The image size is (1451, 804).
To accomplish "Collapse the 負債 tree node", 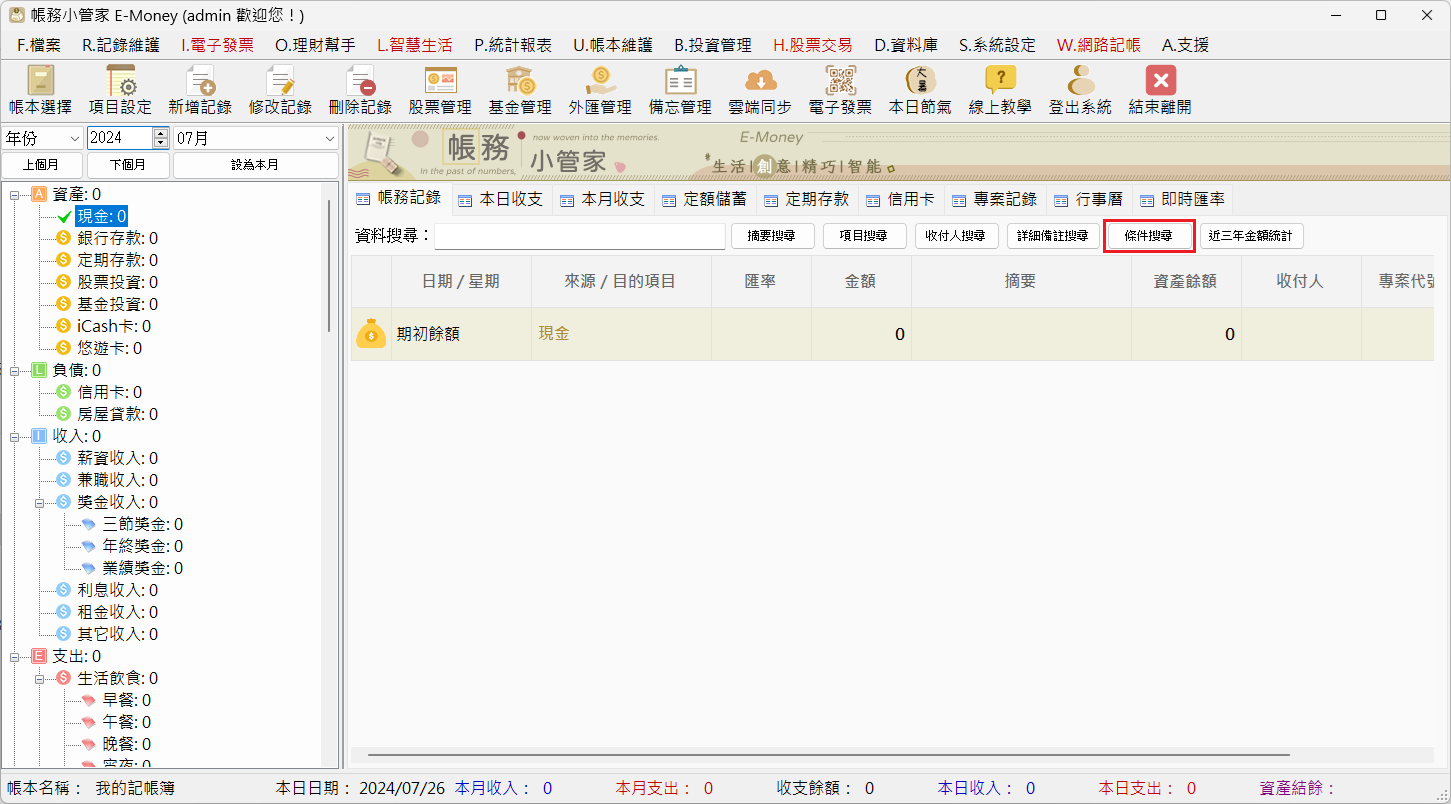I will 15,370.
